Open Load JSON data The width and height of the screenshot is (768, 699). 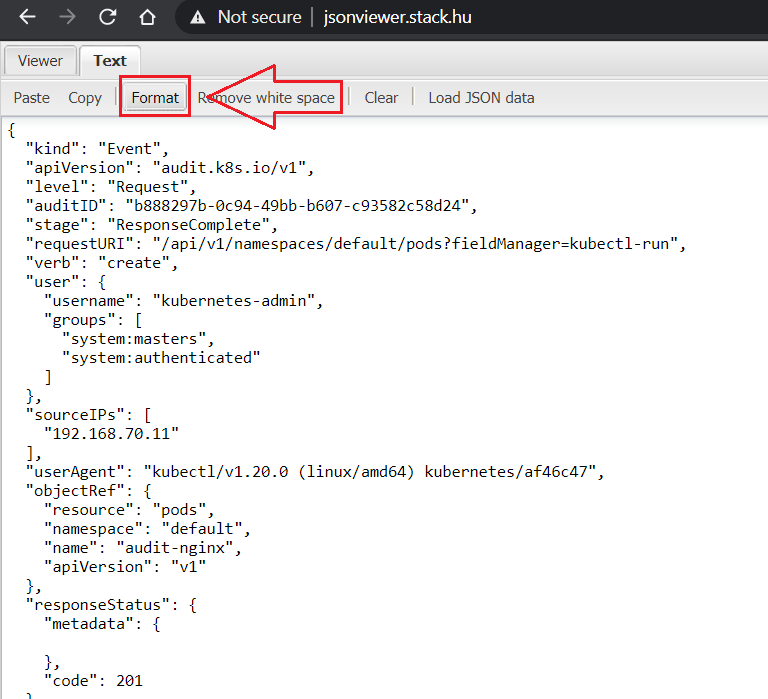click(481, 97)
